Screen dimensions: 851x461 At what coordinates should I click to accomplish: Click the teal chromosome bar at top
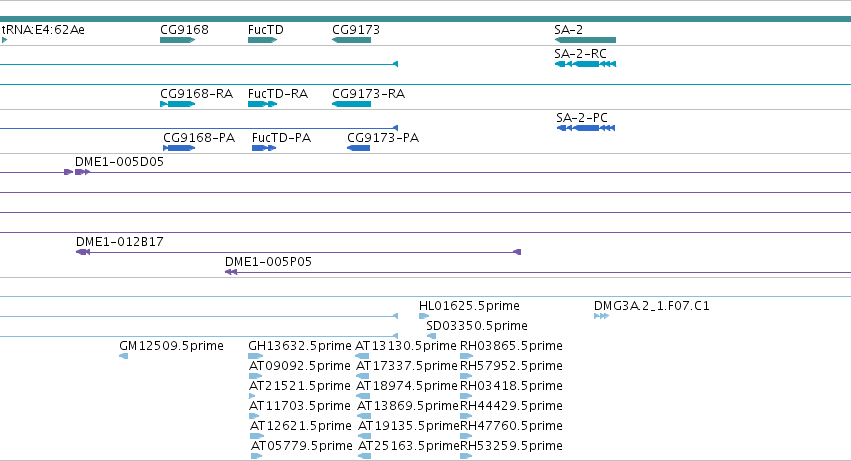click(x=426, y=19)
